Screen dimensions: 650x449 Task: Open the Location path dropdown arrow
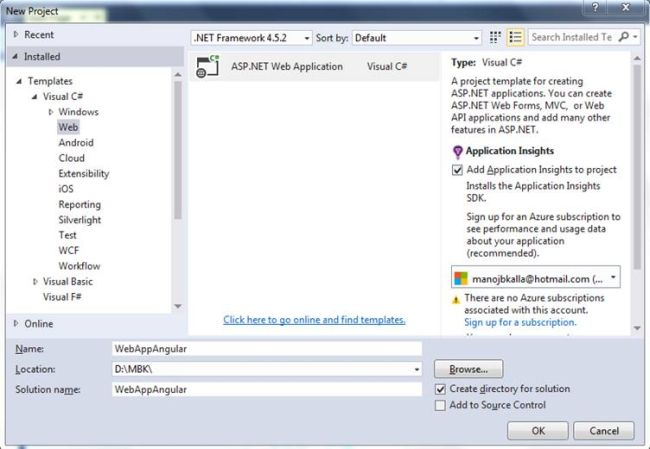click(417, 369)
